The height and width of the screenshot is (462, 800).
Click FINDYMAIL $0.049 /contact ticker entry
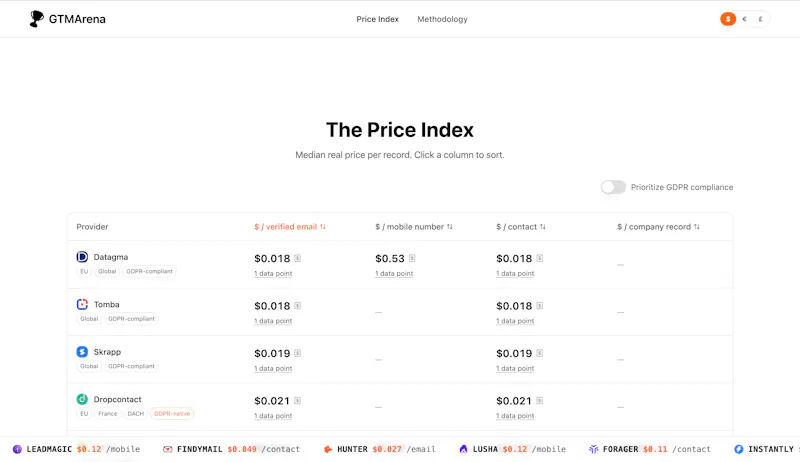pyautogui.click(x=232, y=449)
